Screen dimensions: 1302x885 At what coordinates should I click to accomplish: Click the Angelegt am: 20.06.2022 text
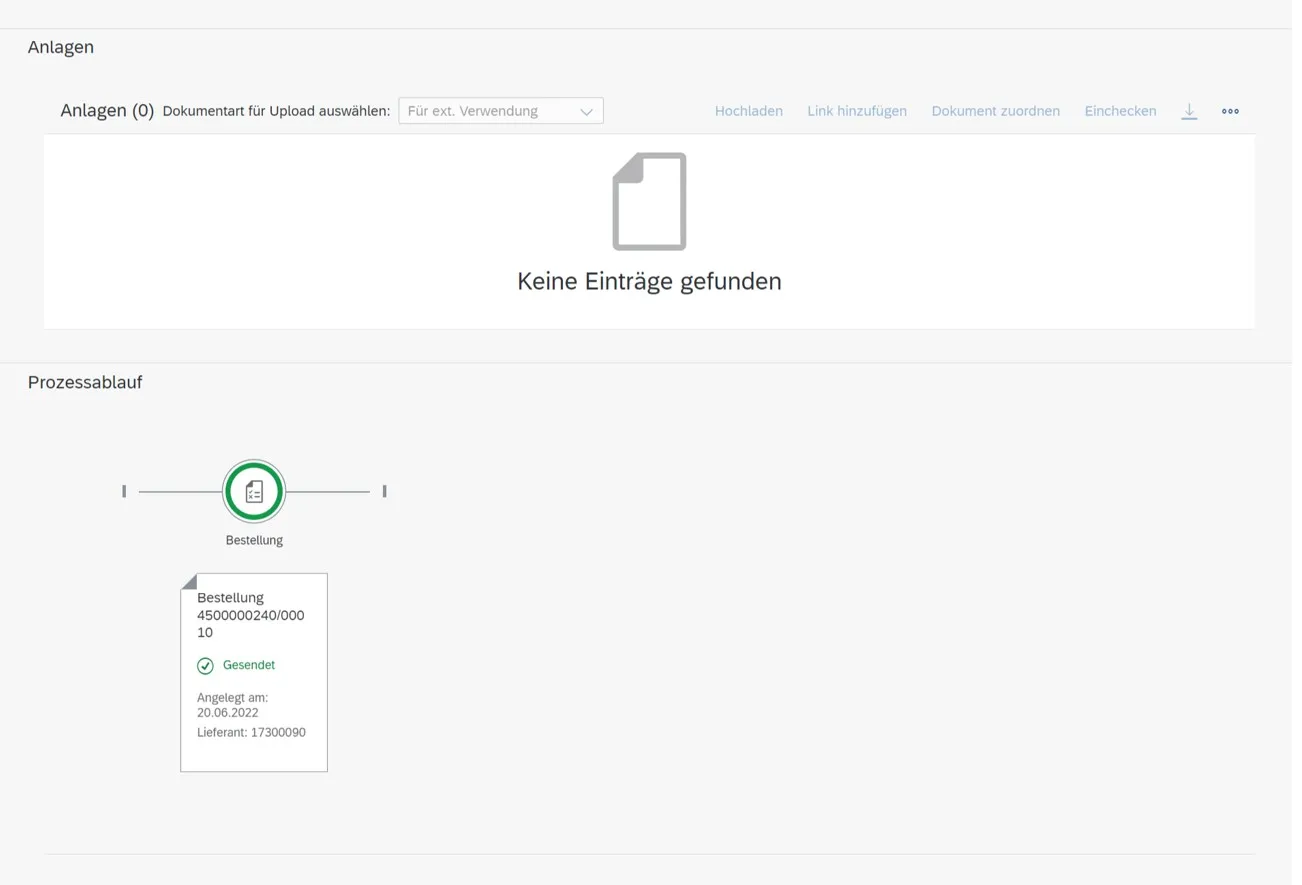(x=233, y=705)
